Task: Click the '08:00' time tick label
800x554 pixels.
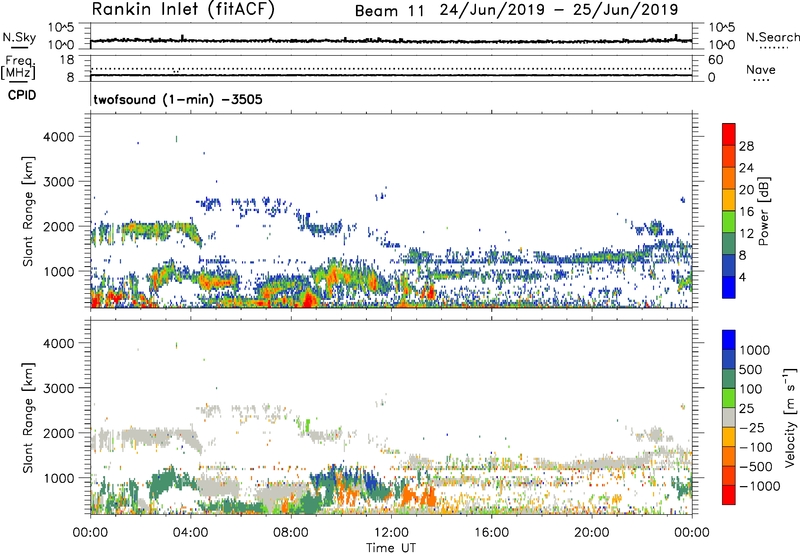Action: click(291, 533)
